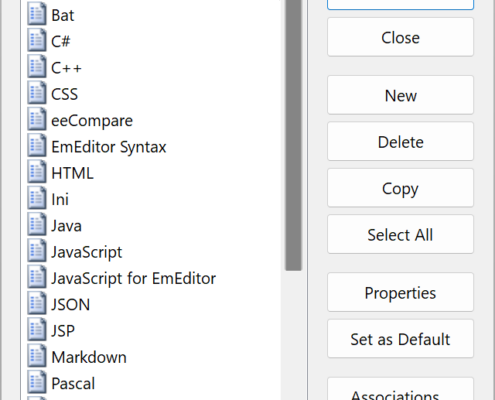The width and height of the screenshot is (495, 400).
Task: Pick the Ini configuration entry
Action: pos(60,200)
